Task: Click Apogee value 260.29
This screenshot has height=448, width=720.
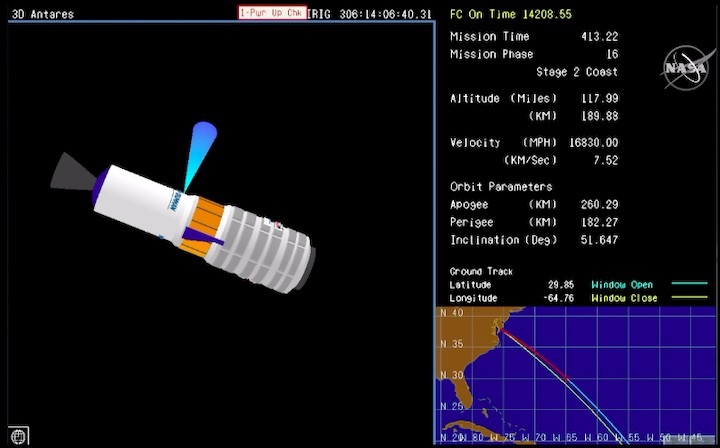Action: tap(599, 205)
